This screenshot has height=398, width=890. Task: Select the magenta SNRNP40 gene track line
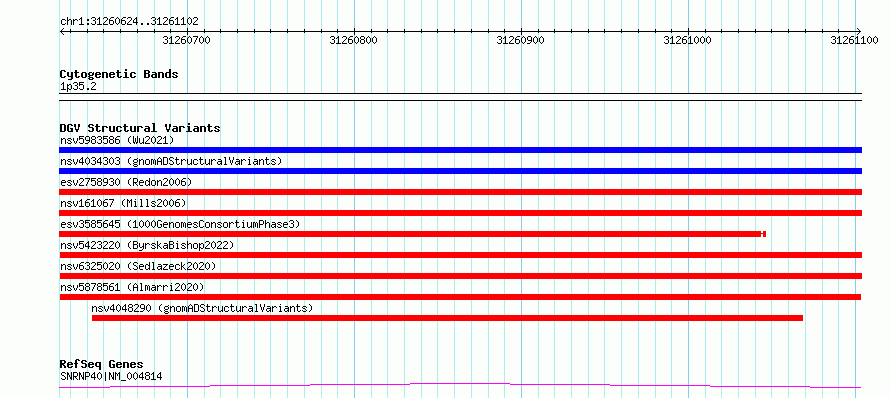460,386
